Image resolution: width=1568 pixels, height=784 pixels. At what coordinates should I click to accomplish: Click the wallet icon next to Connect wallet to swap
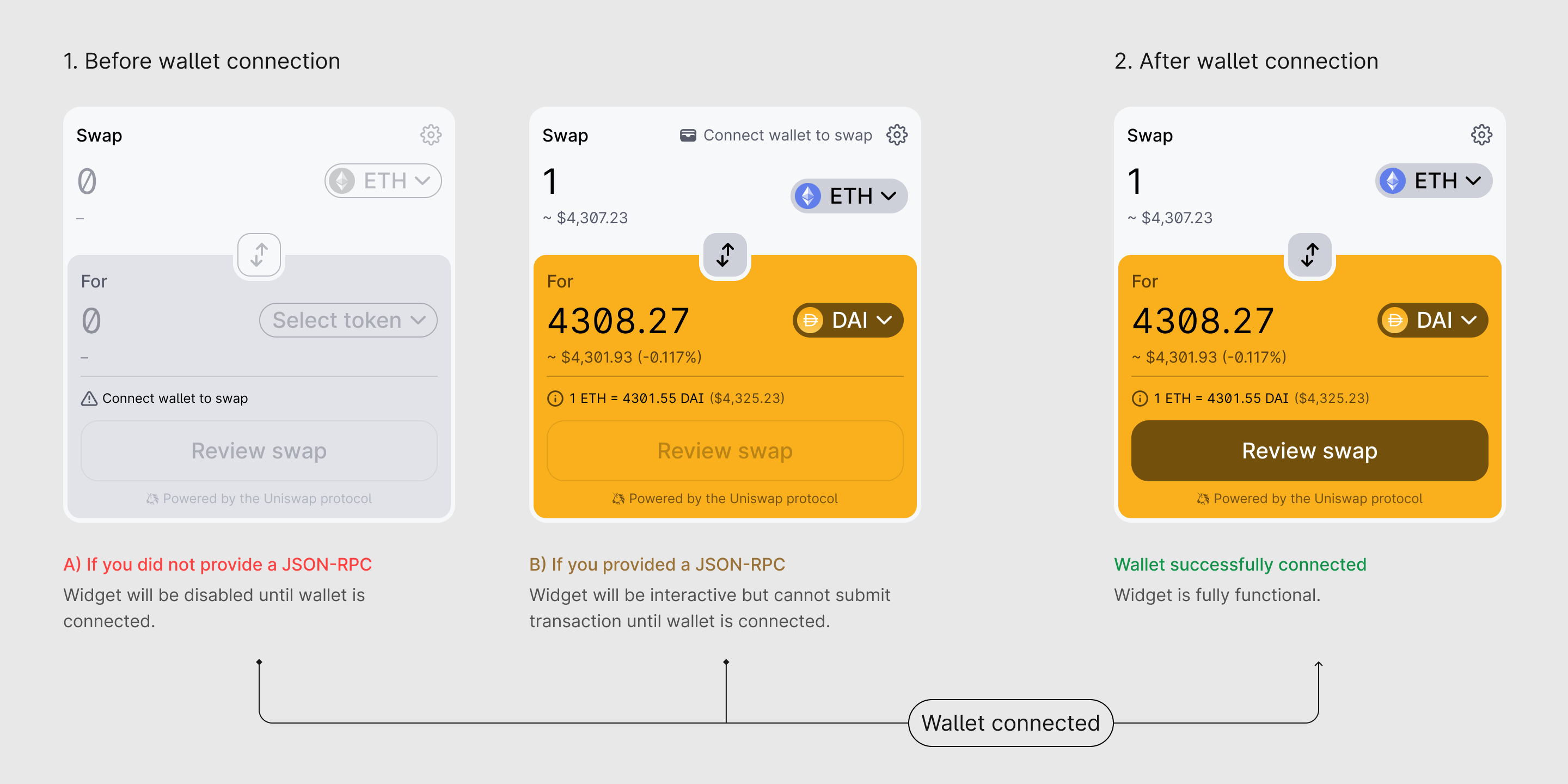(x=688, y=134)
